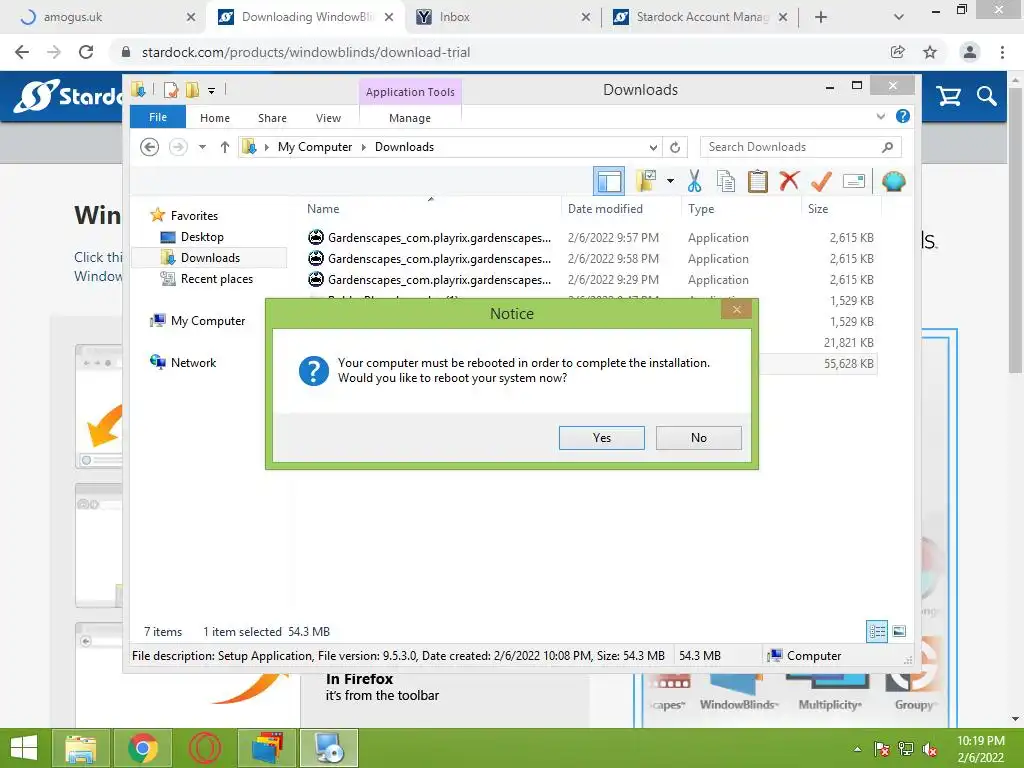Select Favorites in the navigation pane
Viewport: 1024px width, 768px height.
[x=194, y=216]
